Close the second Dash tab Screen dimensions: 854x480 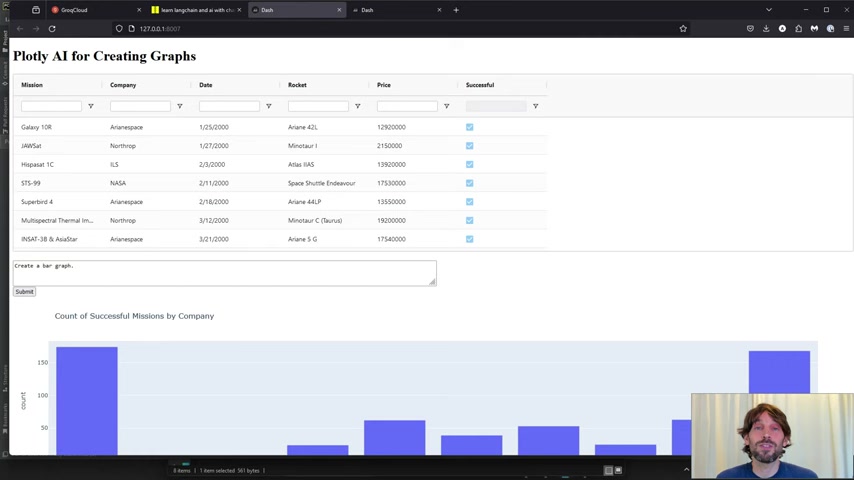[x=439, y=10]
